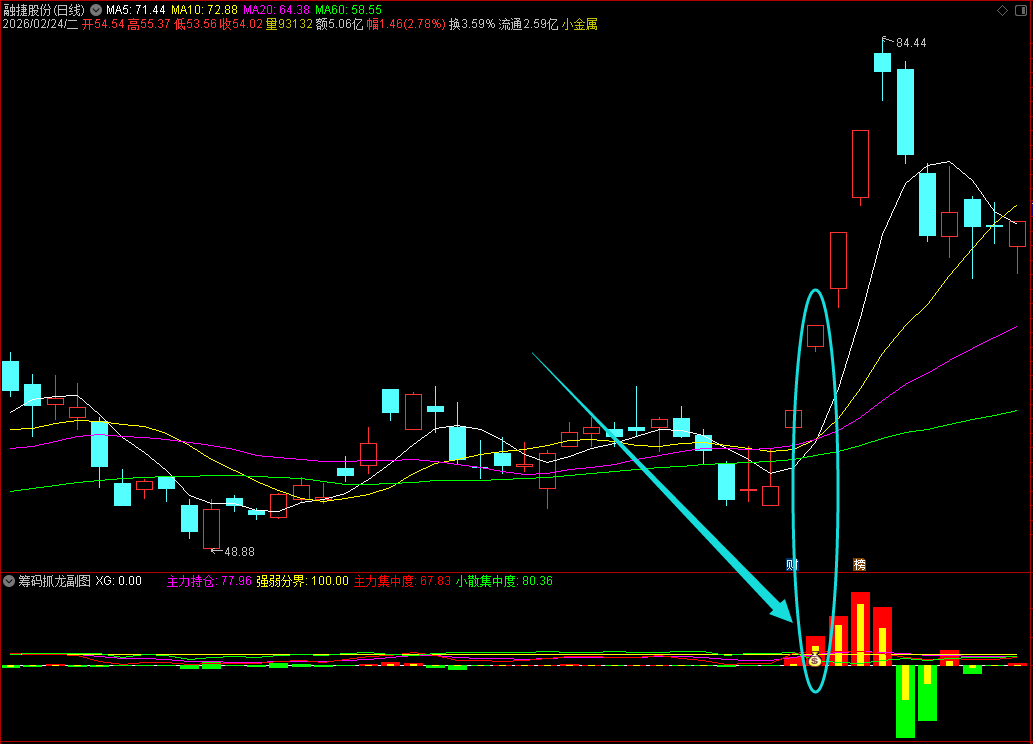Click the open price 开54.54
The image size is (1033, 744).
click(103, 24)
